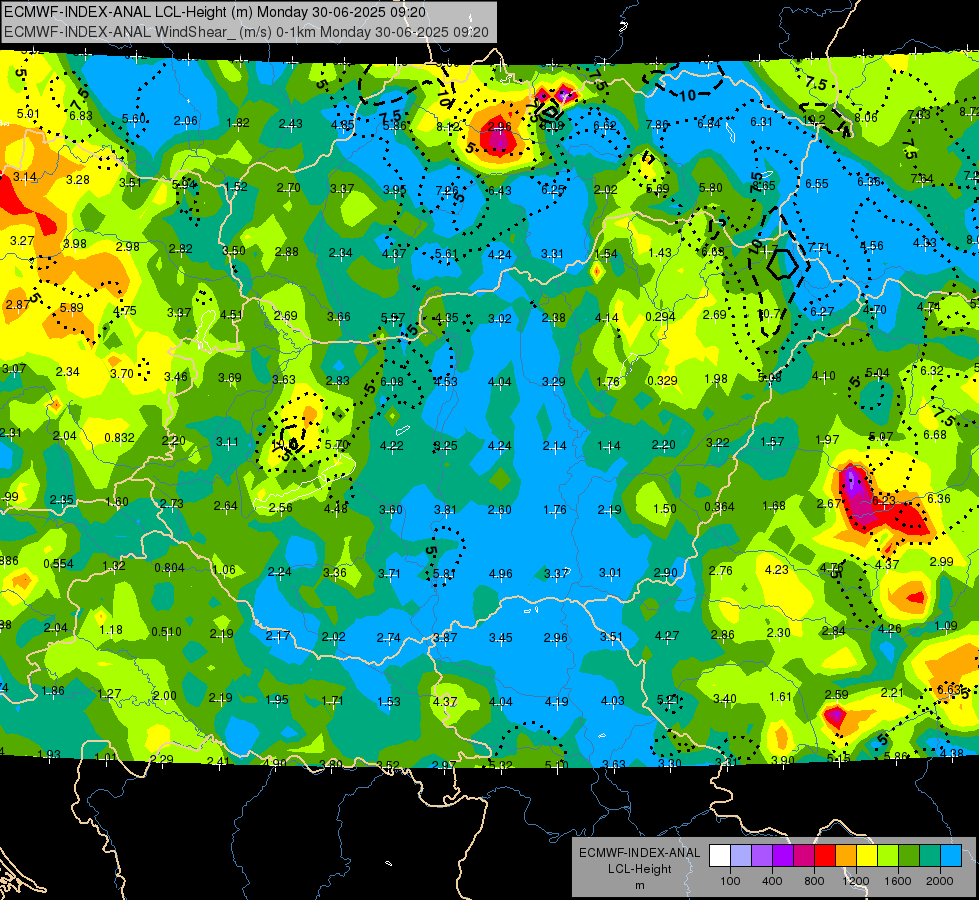Click the wind shear value '1.95'
The height and width of the screenshot is (900, 979).
[277, 699]
